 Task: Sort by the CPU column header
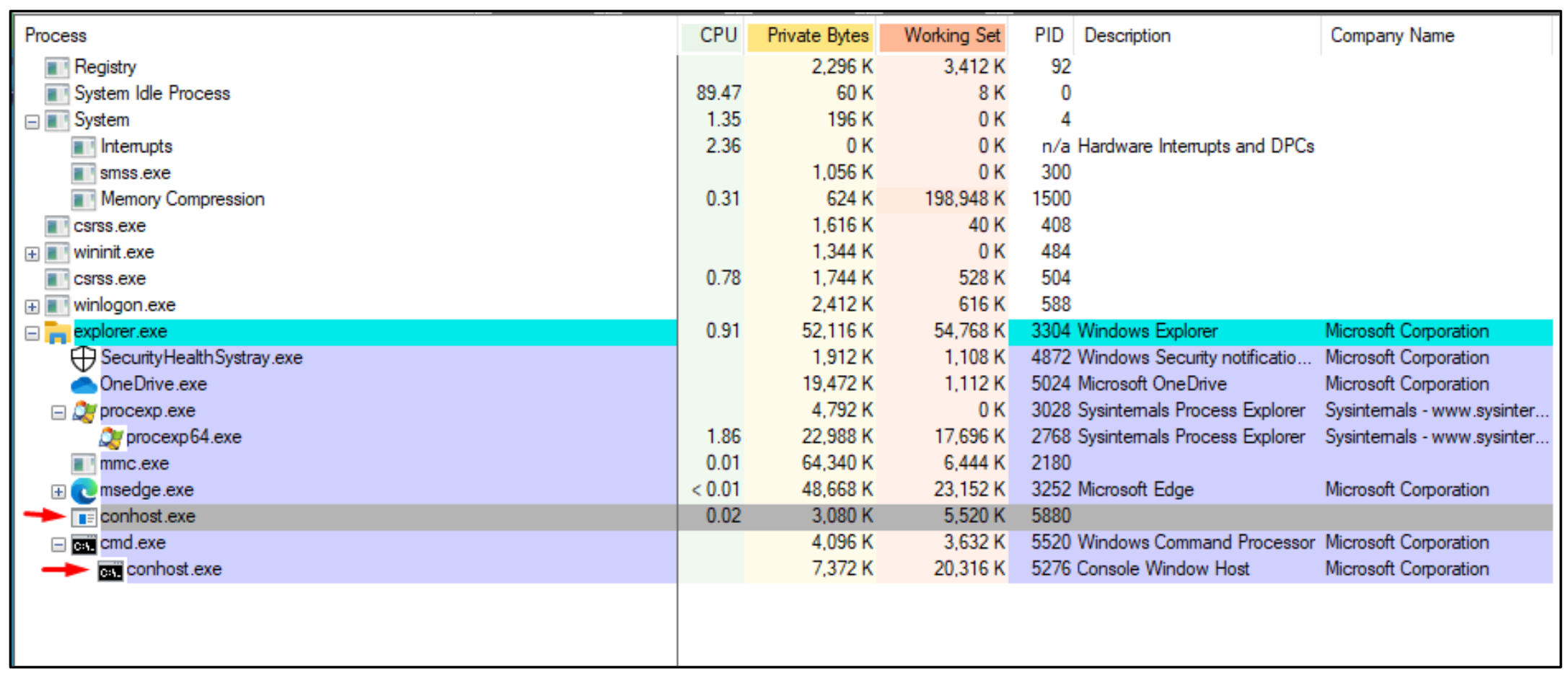pyautogui.click(x=711, y=35)
